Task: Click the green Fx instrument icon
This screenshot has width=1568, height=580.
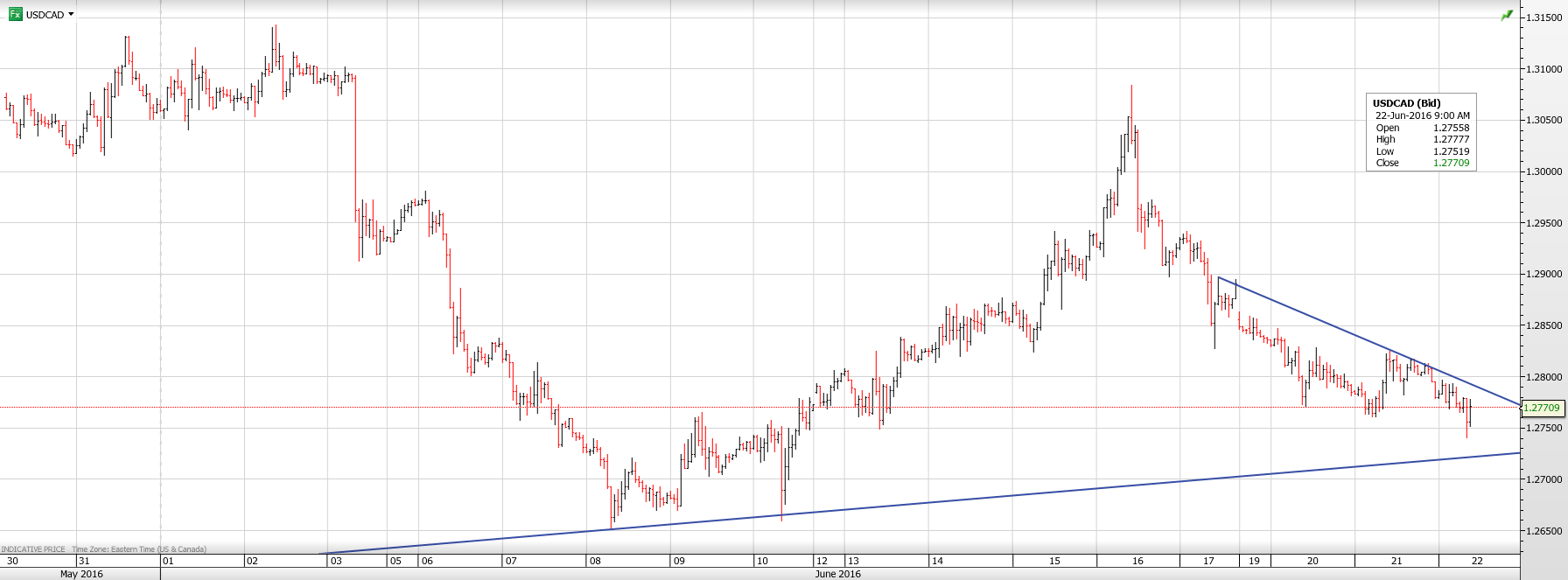Action: click(15, 14)
